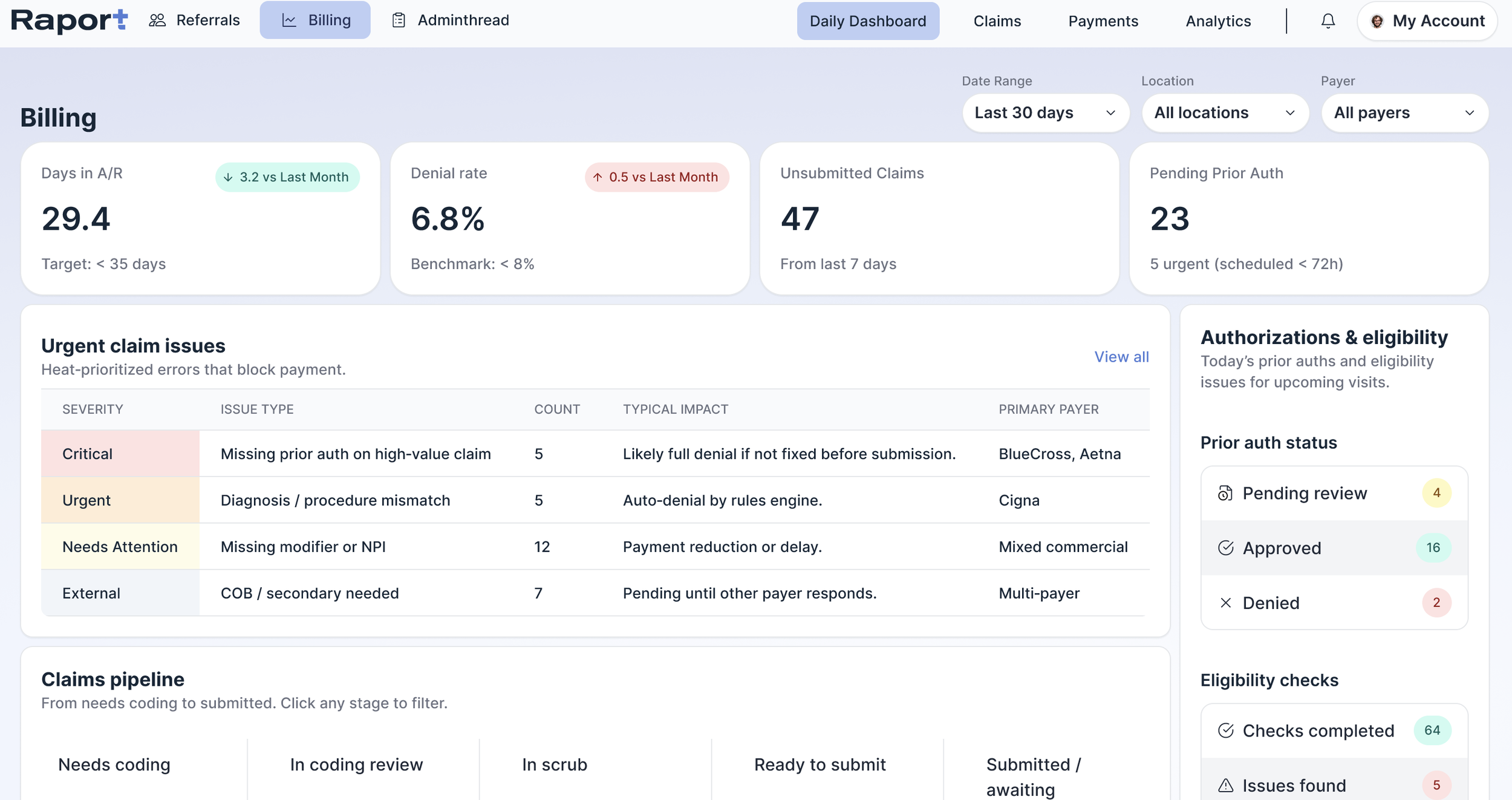Viewport: 1512px width, 800px height.
Task: Click the Issues found warning triangle
Action: tap(1225, 785)
